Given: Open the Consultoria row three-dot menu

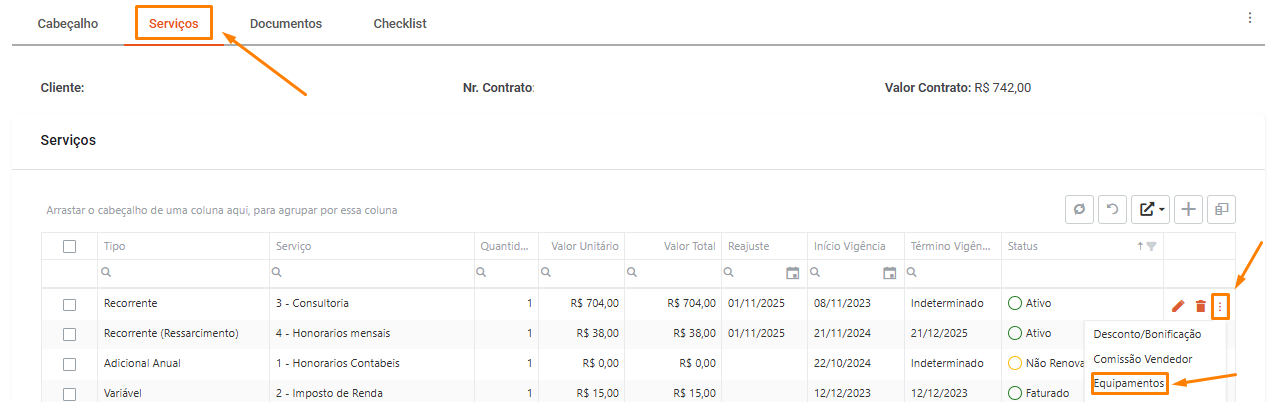Looking at the screenshot, I should click(x=1219, y=305).
